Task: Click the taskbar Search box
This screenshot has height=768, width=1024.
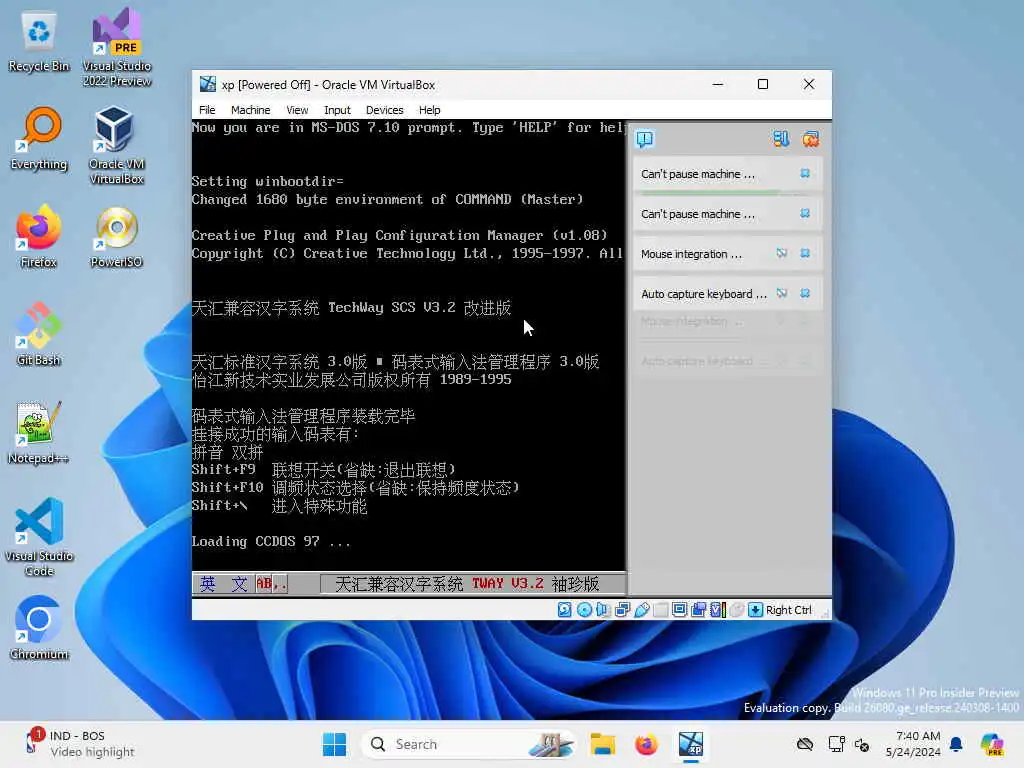Action: tap(468, 744)
